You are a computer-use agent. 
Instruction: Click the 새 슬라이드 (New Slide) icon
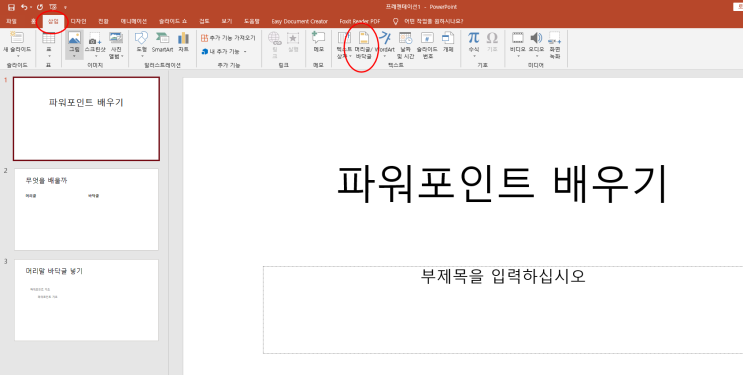(x=17, y=37)
